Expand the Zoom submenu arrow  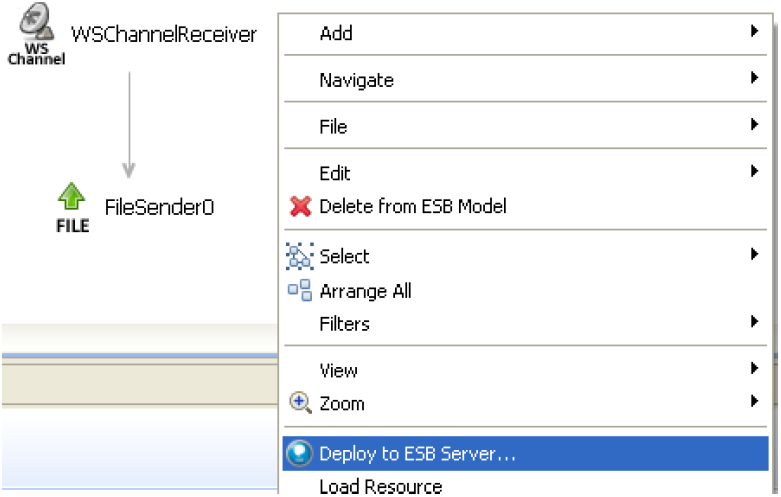click(x=754, y=402)
